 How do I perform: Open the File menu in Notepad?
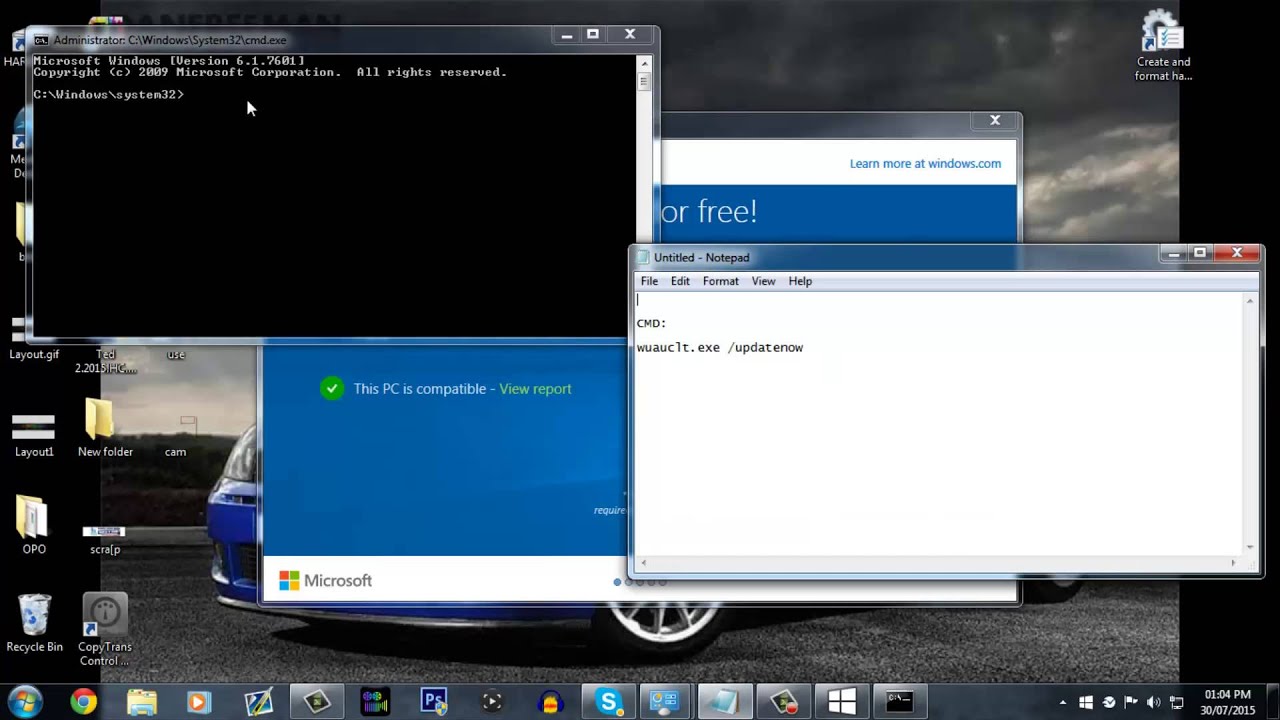[649, 281]
